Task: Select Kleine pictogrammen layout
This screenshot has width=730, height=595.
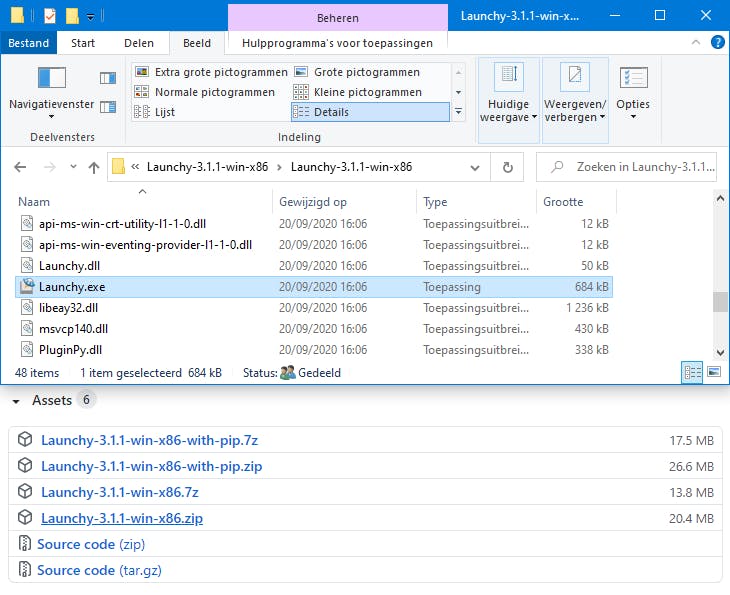Action: (367, 92)
